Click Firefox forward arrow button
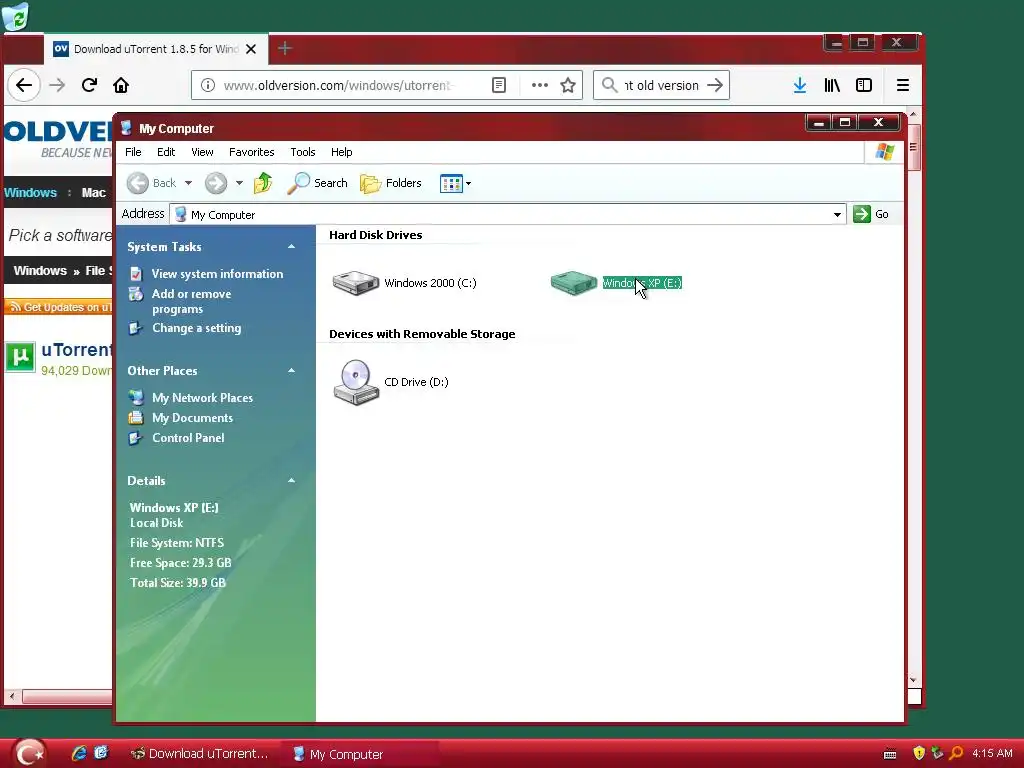1024x768 pixels. [x=57, y=86]
